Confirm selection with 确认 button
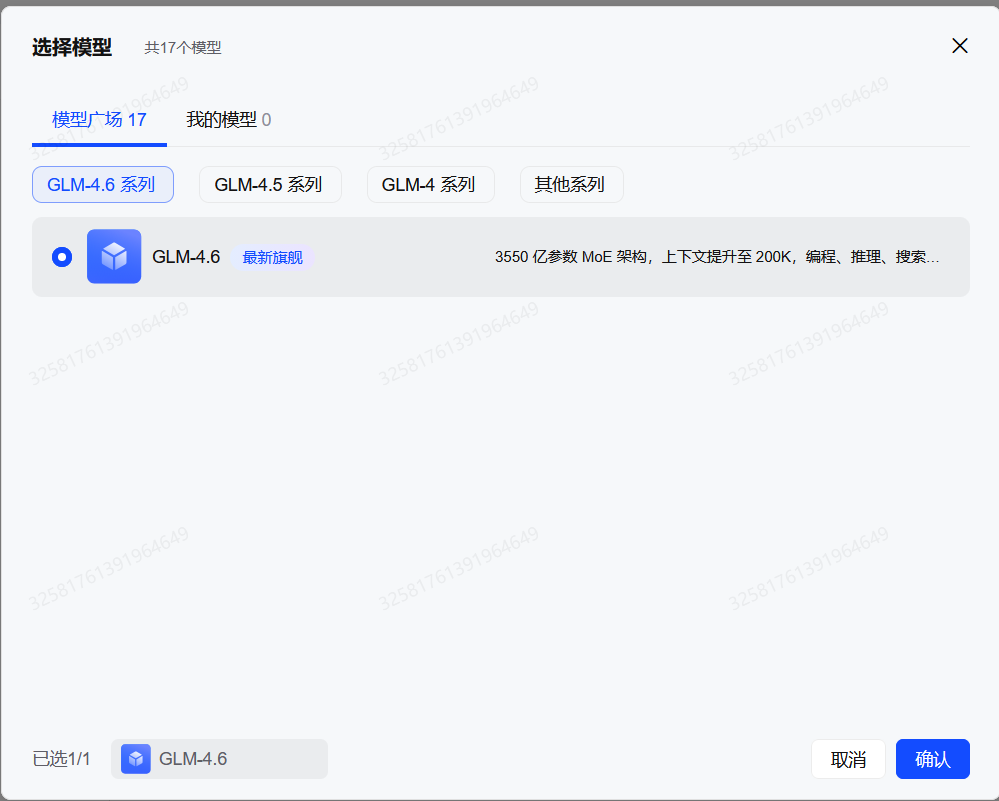This screenshot has height=801, width=999. click(933, 759)
